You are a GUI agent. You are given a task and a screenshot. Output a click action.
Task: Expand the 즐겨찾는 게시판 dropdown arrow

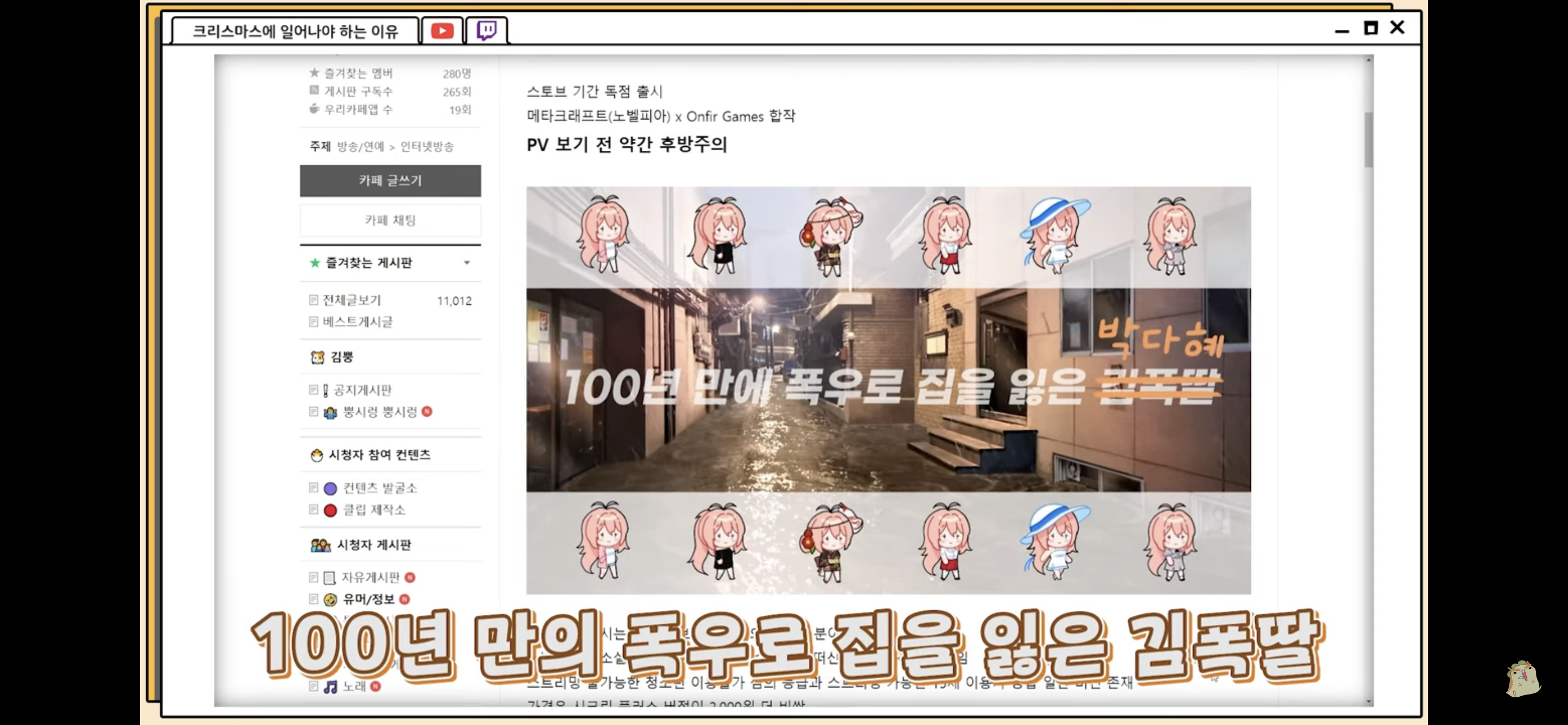pos(467,263)
